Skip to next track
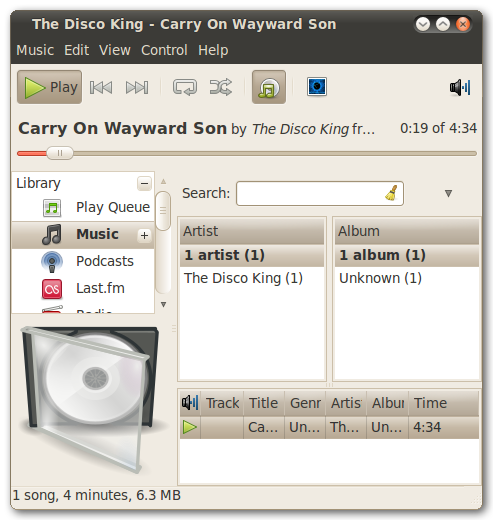The height and width of the screenshot is (520, 493). pos(137,87)
